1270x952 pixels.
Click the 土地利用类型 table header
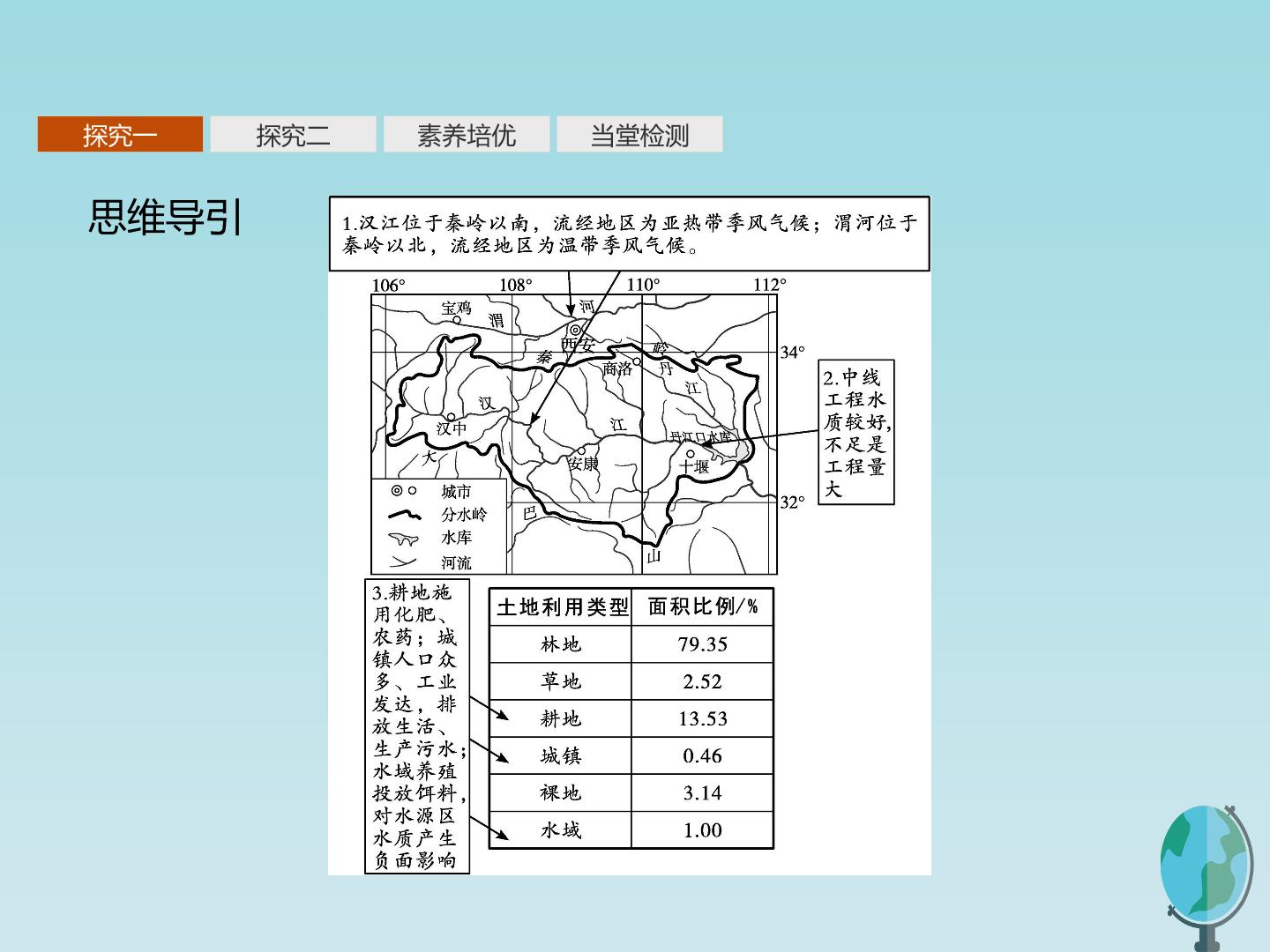(x=561, y=607)
